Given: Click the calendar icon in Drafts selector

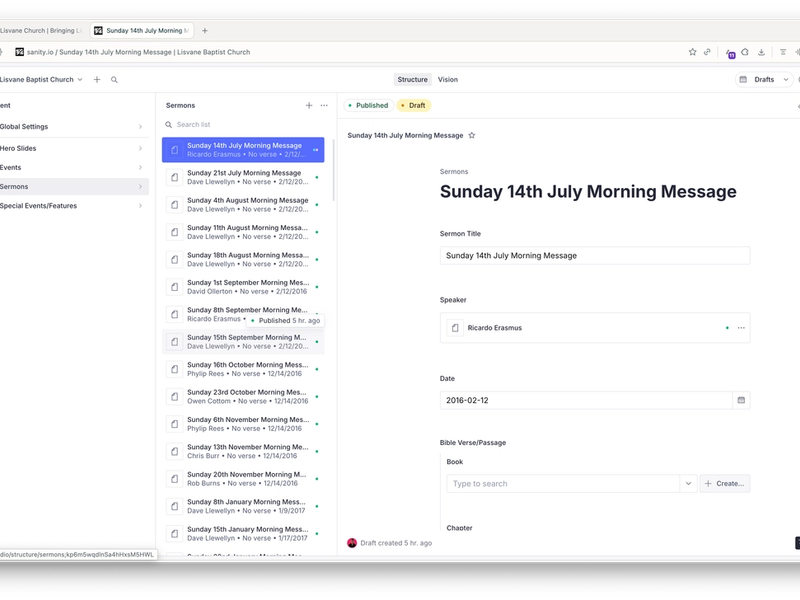Looking at the screenshot, I should pos(743,80).
